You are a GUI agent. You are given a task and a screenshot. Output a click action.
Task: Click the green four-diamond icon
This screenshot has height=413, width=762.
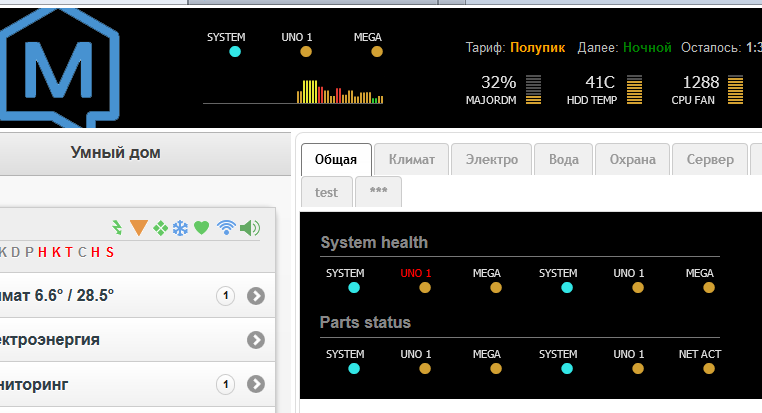pyautogui.click(x=160, y=228)
